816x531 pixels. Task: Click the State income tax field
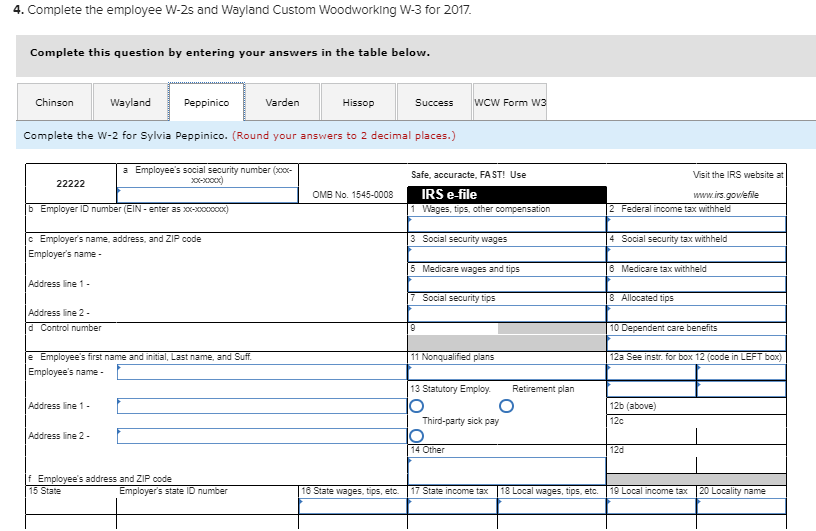click(452, 507)
